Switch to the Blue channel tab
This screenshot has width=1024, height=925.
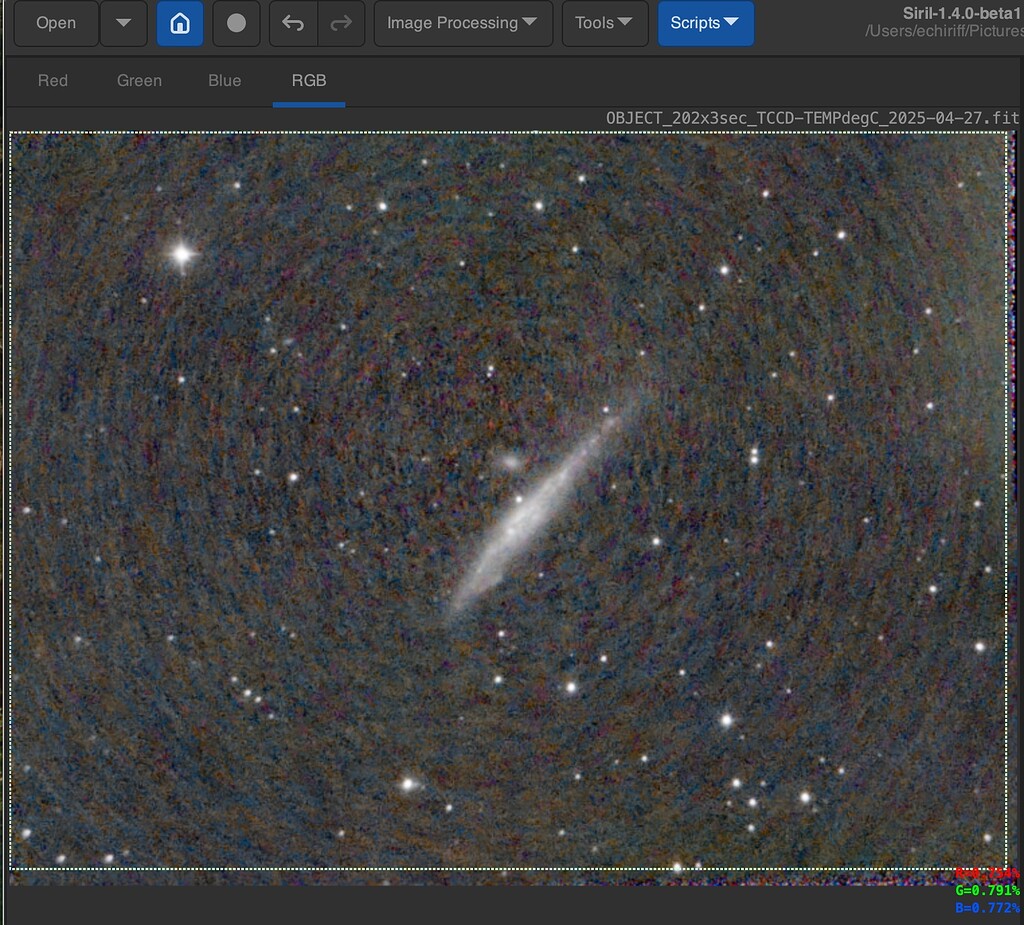coord(224,80)
